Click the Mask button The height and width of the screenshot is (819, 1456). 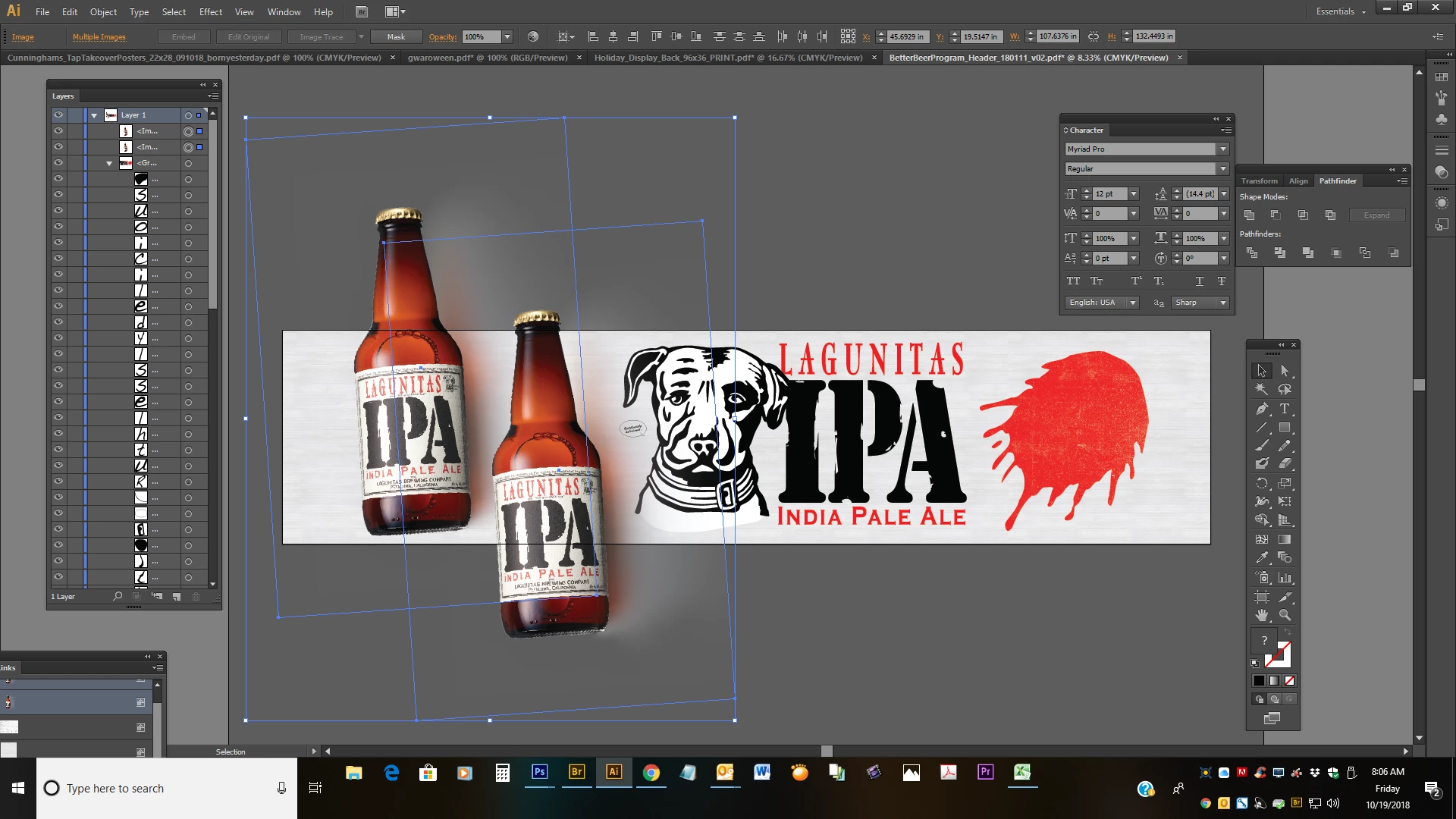click(x=396, y=36)
